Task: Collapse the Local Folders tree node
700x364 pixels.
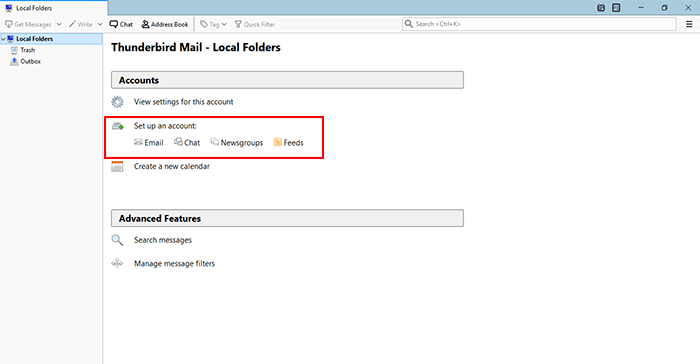Action: 4,39
